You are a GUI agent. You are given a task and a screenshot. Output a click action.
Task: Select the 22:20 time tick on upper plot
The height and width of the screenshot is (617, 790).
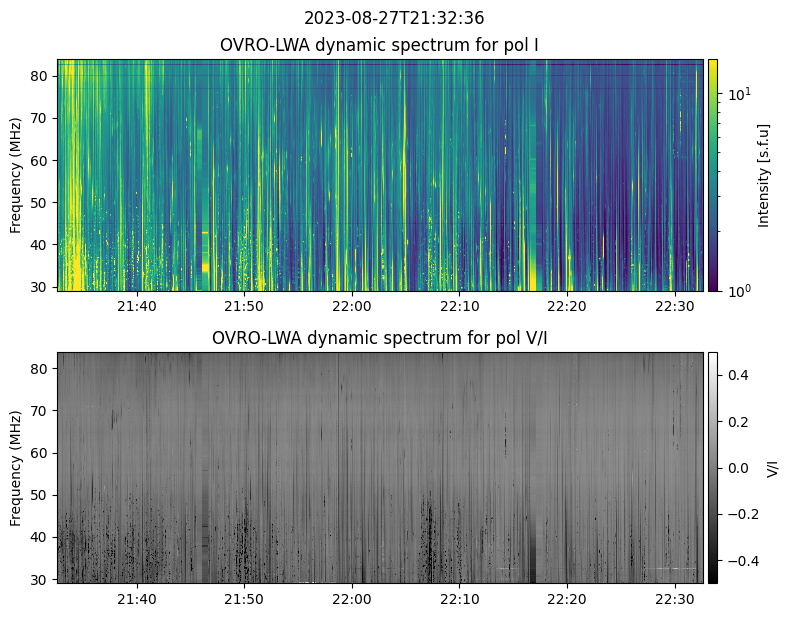(567, 306)
